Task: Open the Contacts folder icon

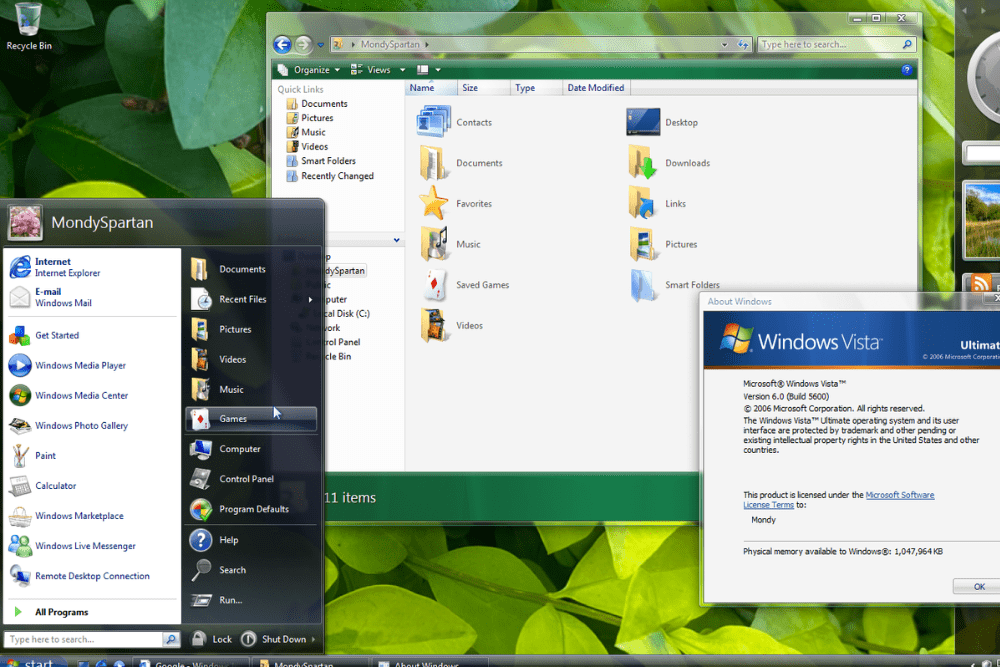Action: [x=435, y=122]
